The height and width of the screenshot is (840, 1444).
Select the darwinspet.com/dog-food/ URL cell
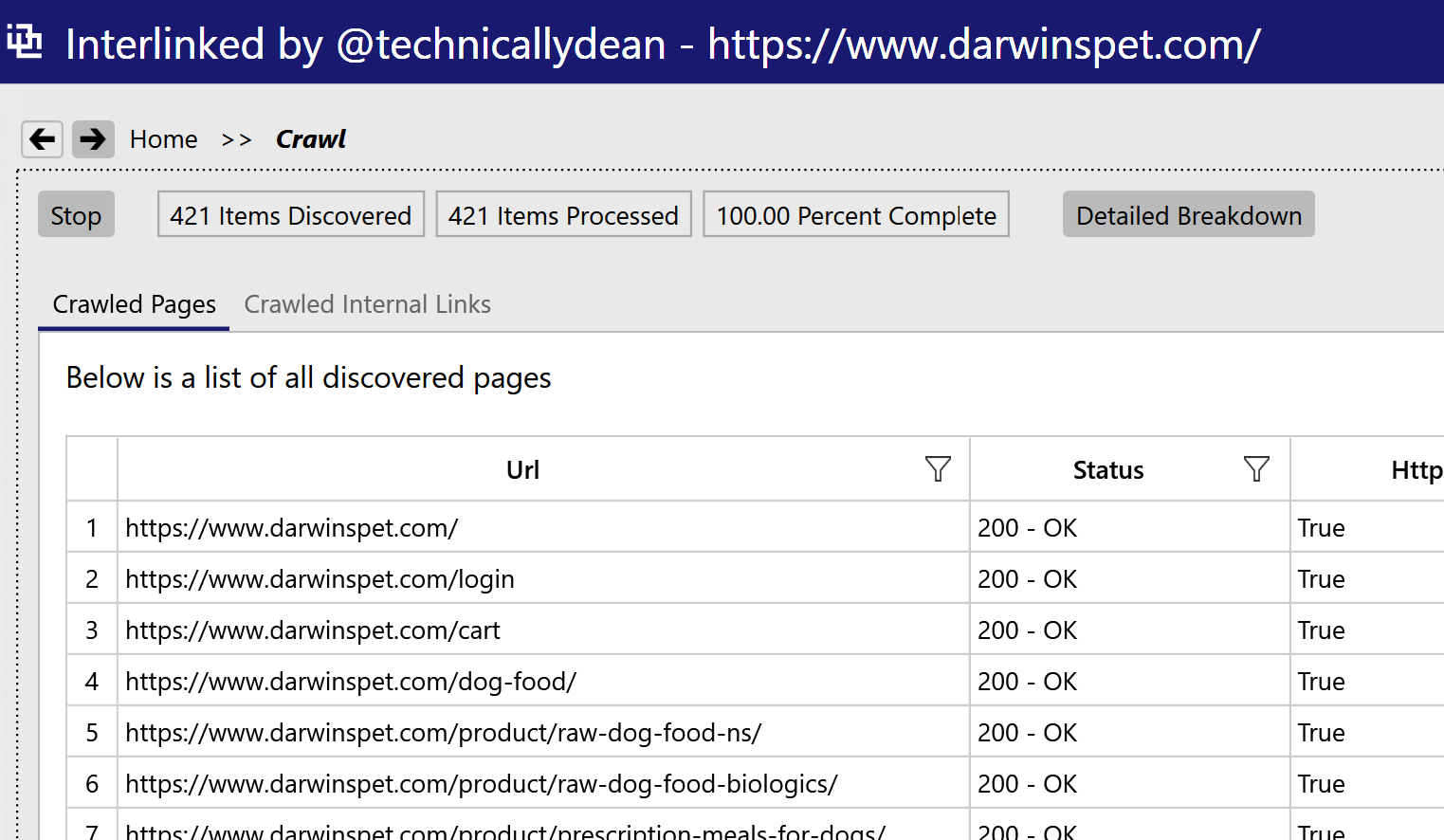543,681
